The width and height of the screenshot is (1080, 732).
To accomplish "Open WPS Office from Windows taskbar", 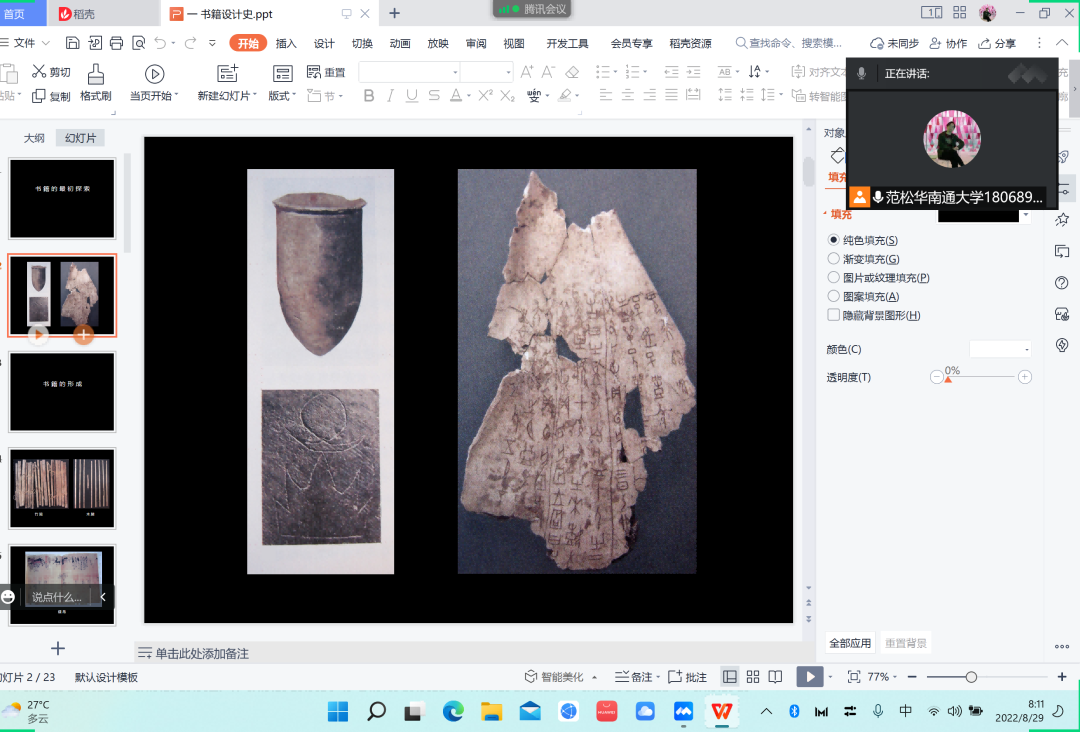I will point(721,711).
